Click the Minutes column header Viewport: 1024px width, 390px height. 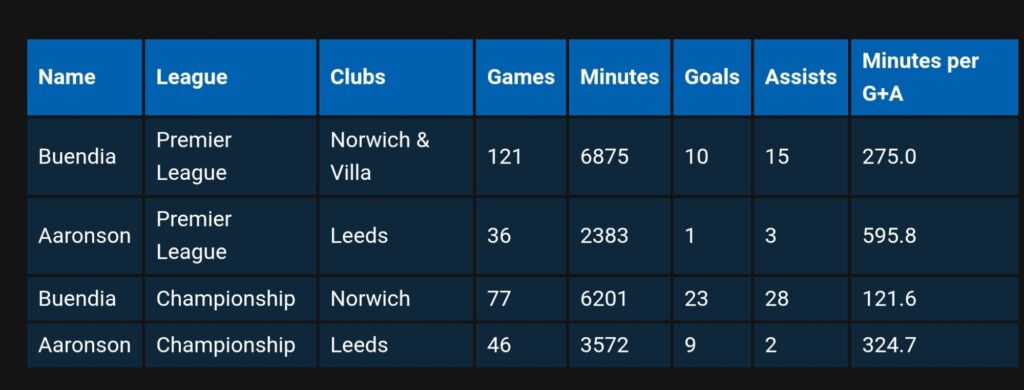click(619, 77)
